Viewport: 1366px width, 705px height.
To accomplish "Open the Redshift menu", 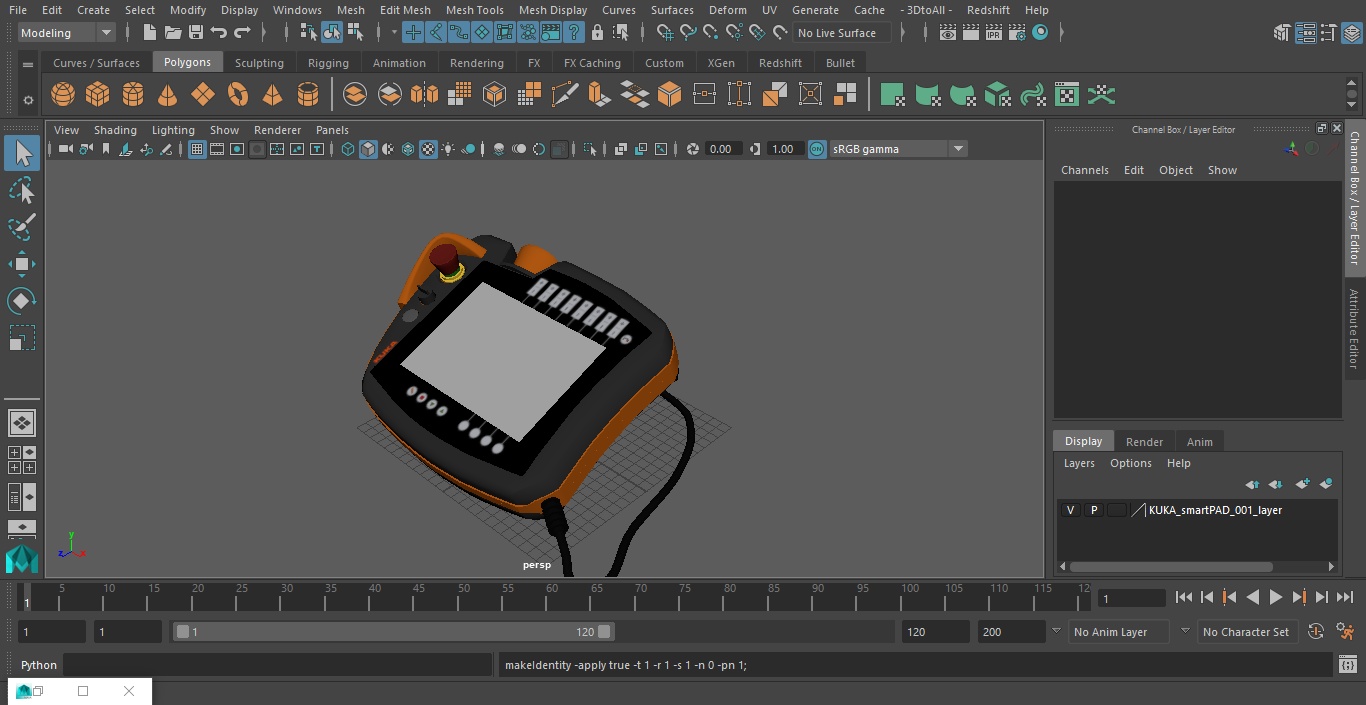I will pyautogui.click(x=988, y=10).
